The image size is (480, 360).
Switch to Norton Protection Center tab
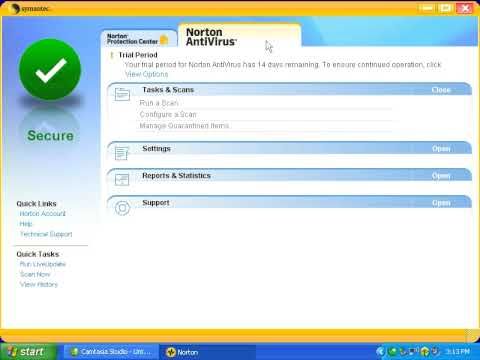pyautogui.click(x=139, y=39)
